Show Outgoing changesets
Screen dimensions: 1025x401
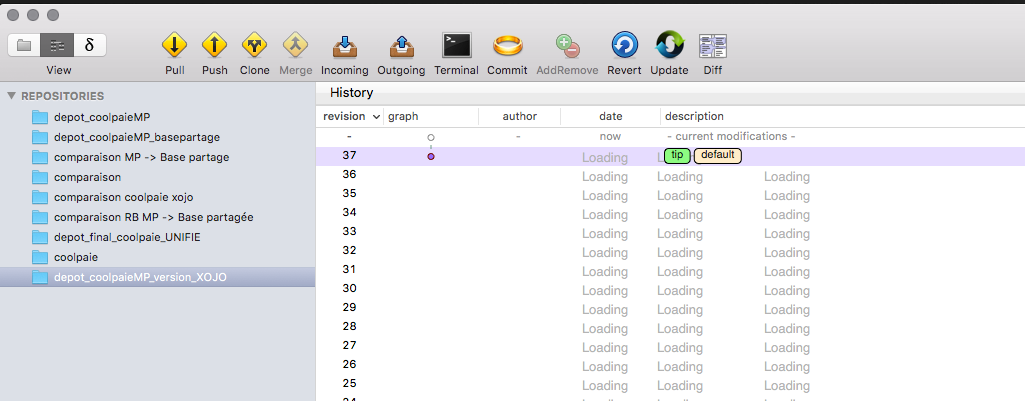tap(401, 46)
